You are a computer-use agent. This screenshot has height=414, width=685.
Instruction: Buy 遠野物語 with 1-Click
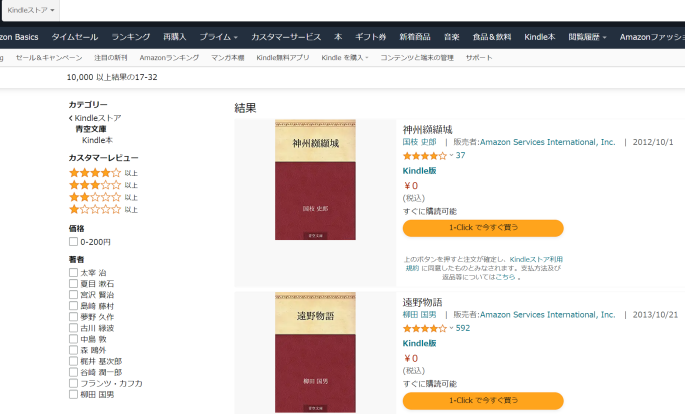[483, 400]
